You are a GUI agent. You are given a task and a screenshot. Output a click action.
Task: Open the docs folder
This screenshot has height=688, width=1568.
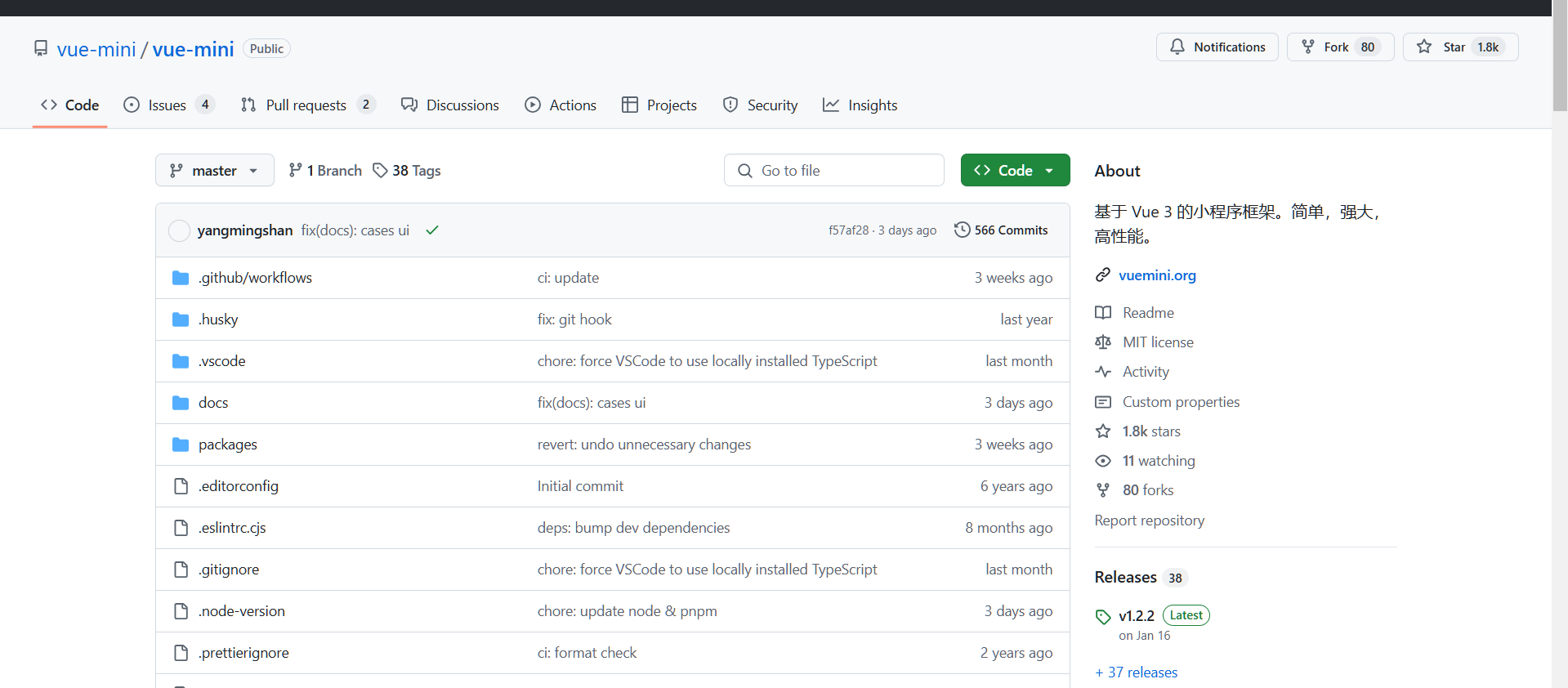213,403
